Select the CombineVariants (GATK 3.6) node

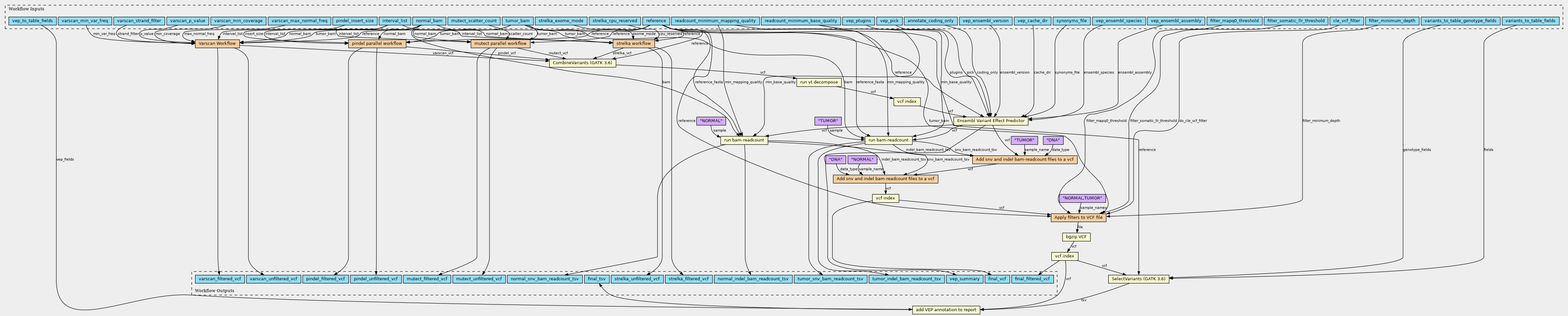582,63
